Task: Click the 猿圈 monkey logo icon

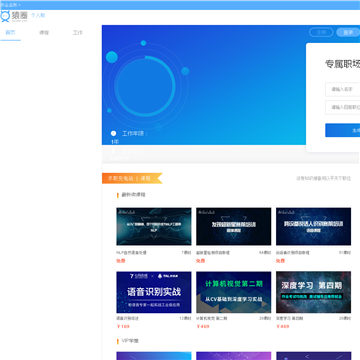Action: click(5, 16)
